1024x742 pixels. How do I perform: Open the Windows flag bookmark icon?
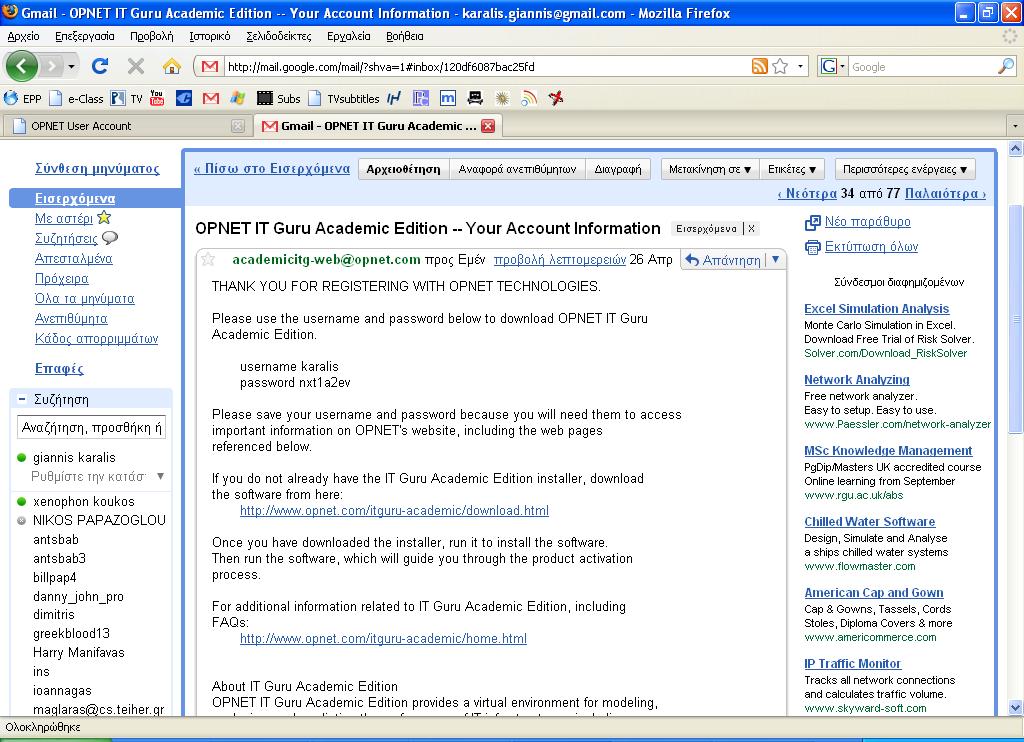(238, 99)
